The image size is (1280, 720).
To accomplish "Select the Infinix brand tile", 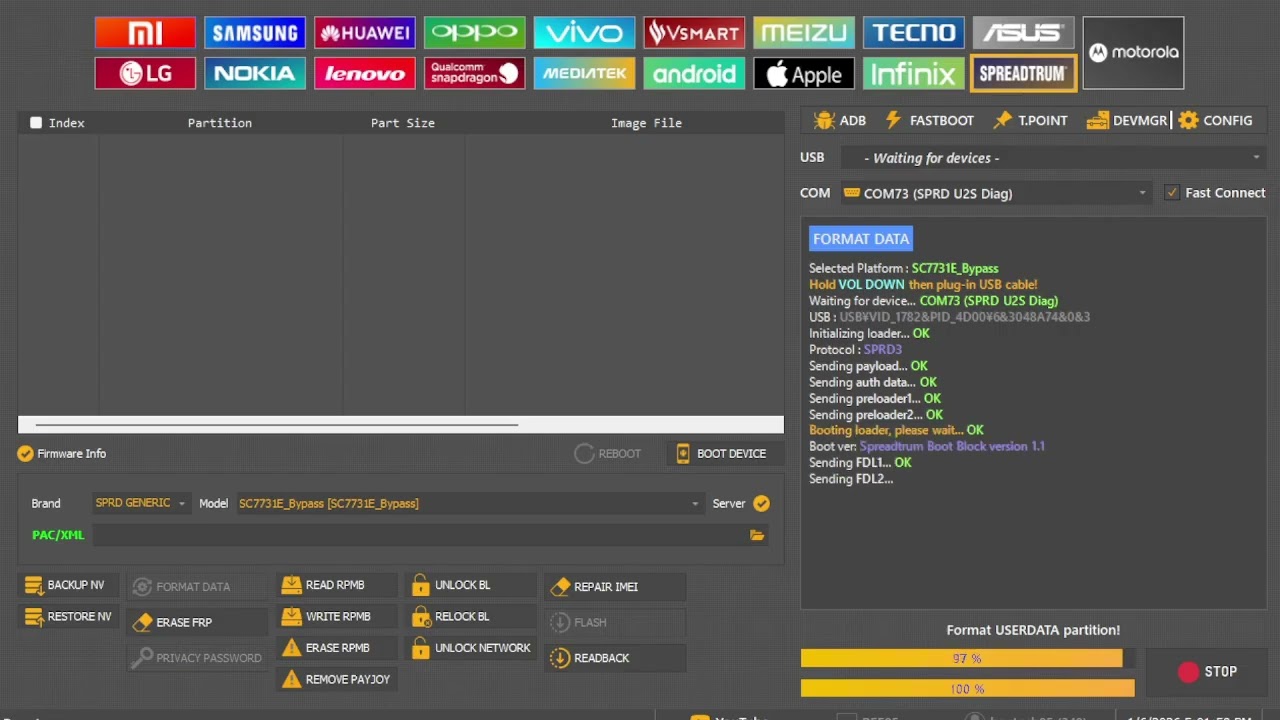I will click(914, 73).
